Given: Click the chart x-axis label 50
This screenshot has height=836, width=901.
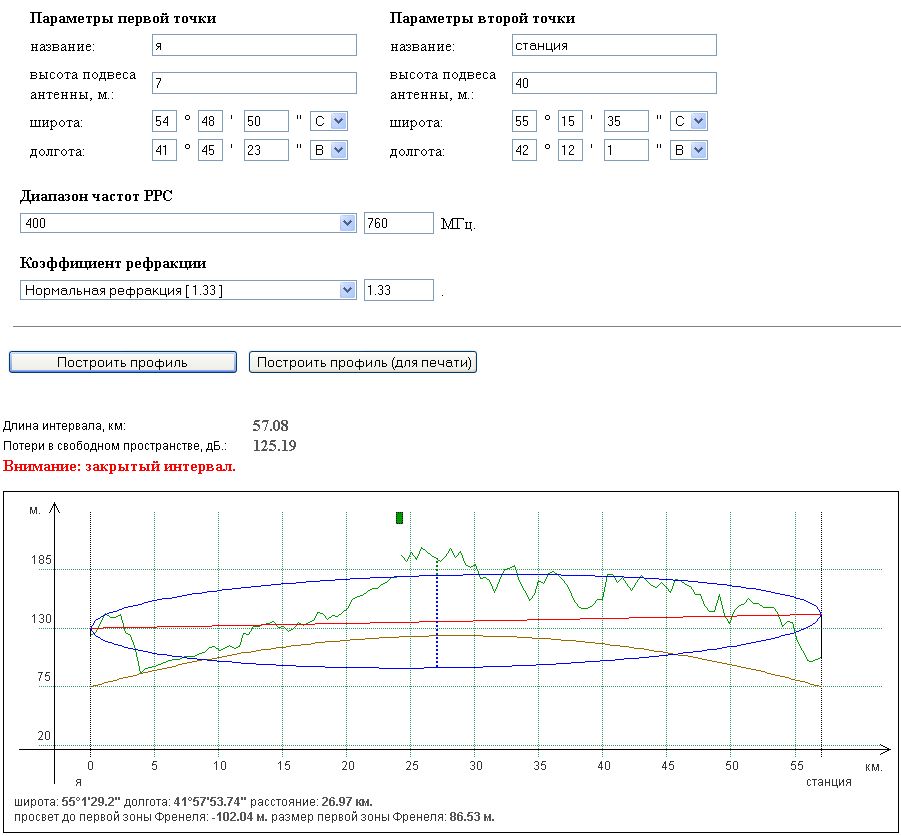Looking at the screenshot, I should (x=731, y=766).
